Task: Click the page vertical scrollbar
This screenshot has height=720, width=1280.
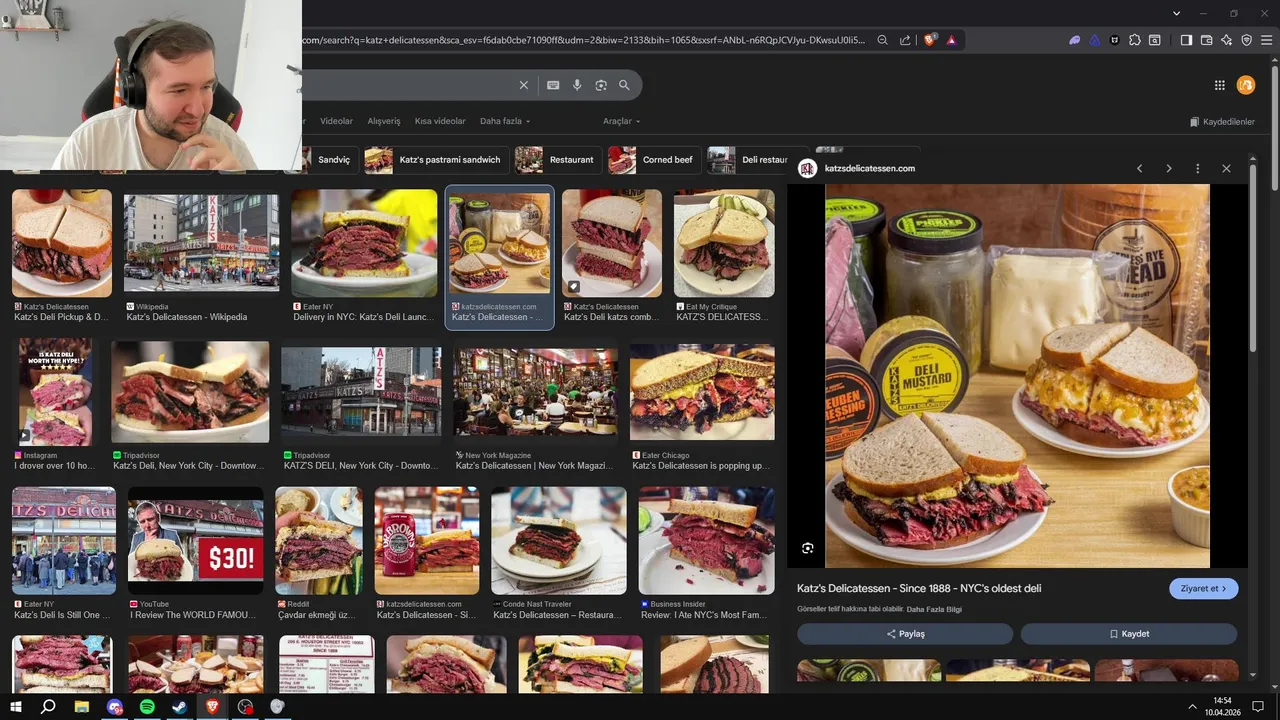Action: coord(1274,130)
